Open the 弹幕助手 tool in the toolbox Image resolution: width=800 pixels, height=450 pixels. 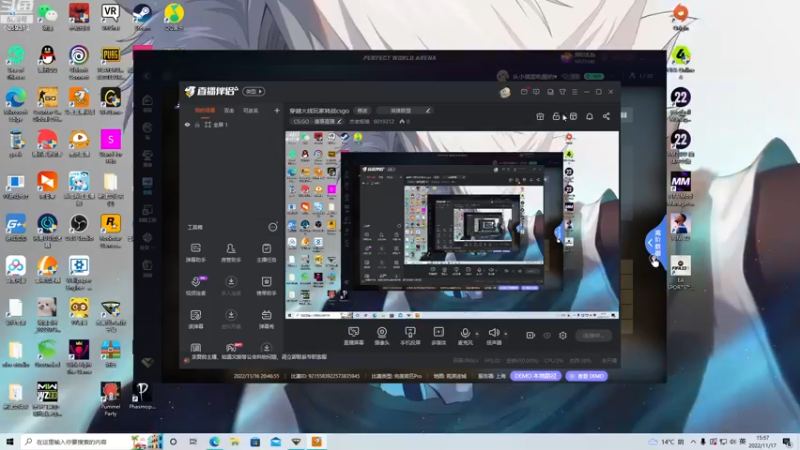coord(195,253)
